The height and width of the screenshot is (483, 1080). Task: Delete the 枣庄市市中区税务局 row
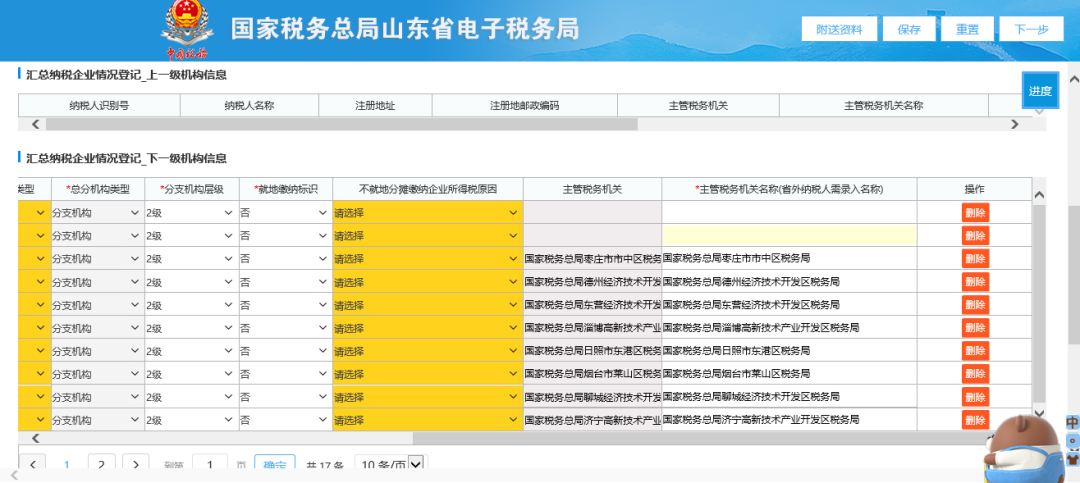[x=975, y=259]
